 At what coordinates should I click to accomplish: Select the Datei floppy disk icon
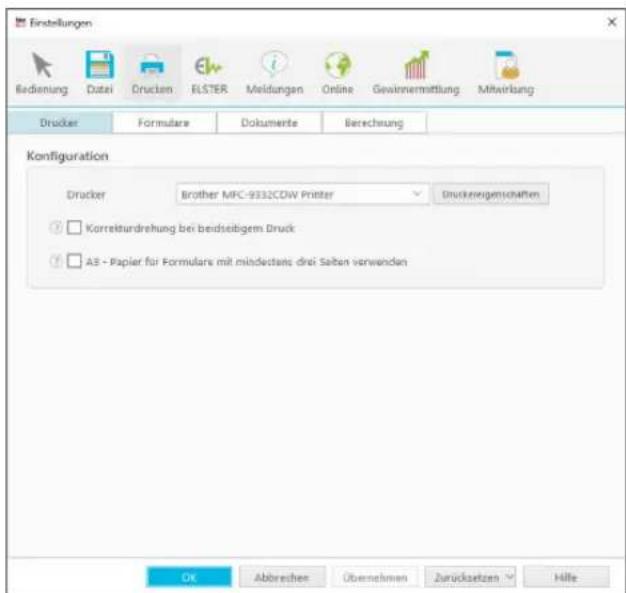click(100, 65)
